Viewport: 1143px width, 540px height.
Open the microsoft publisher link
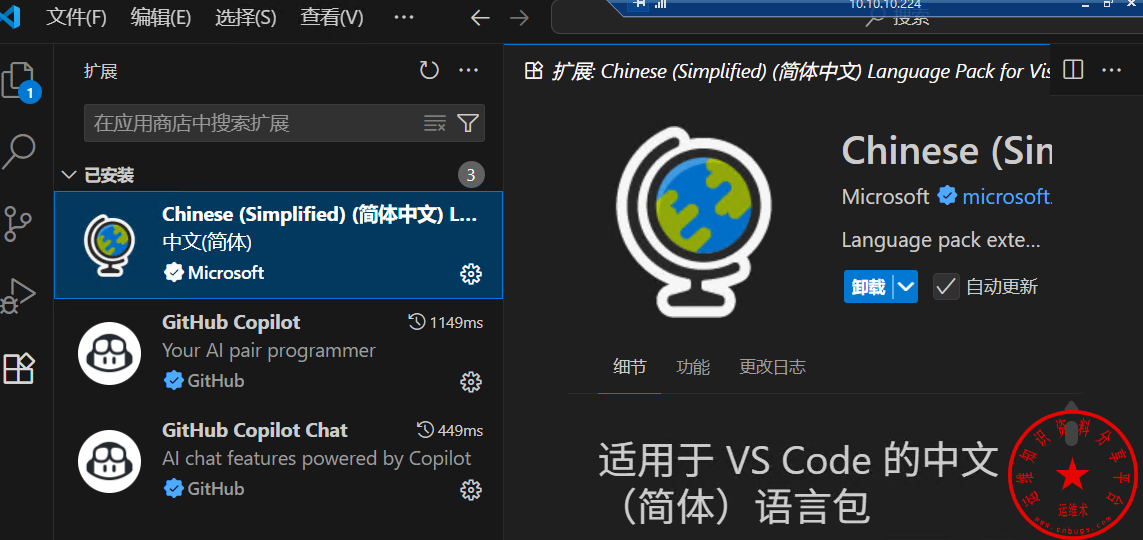1006,196
